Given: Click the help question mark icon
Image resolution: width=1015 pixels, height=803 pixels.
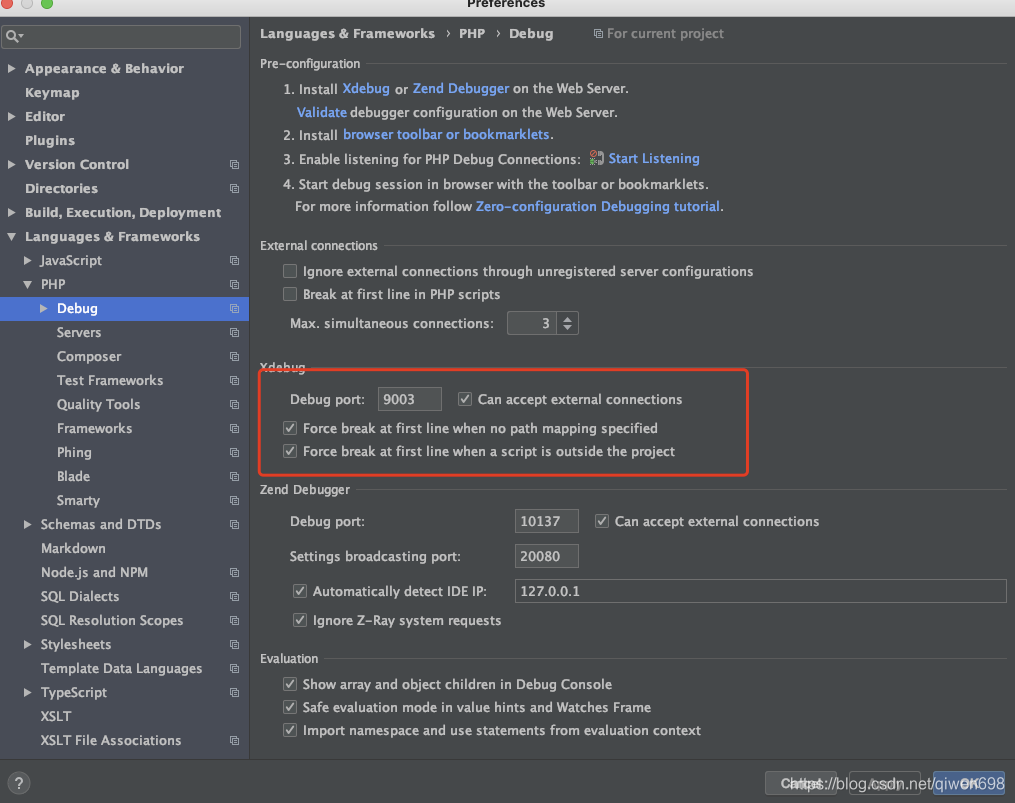Looking at the screenshot, I should coord(18,783).
